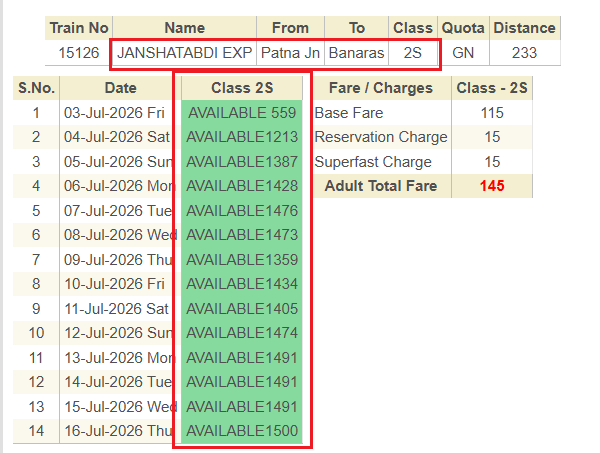Click the Patna Jn origin station

[x=290, y=53]
